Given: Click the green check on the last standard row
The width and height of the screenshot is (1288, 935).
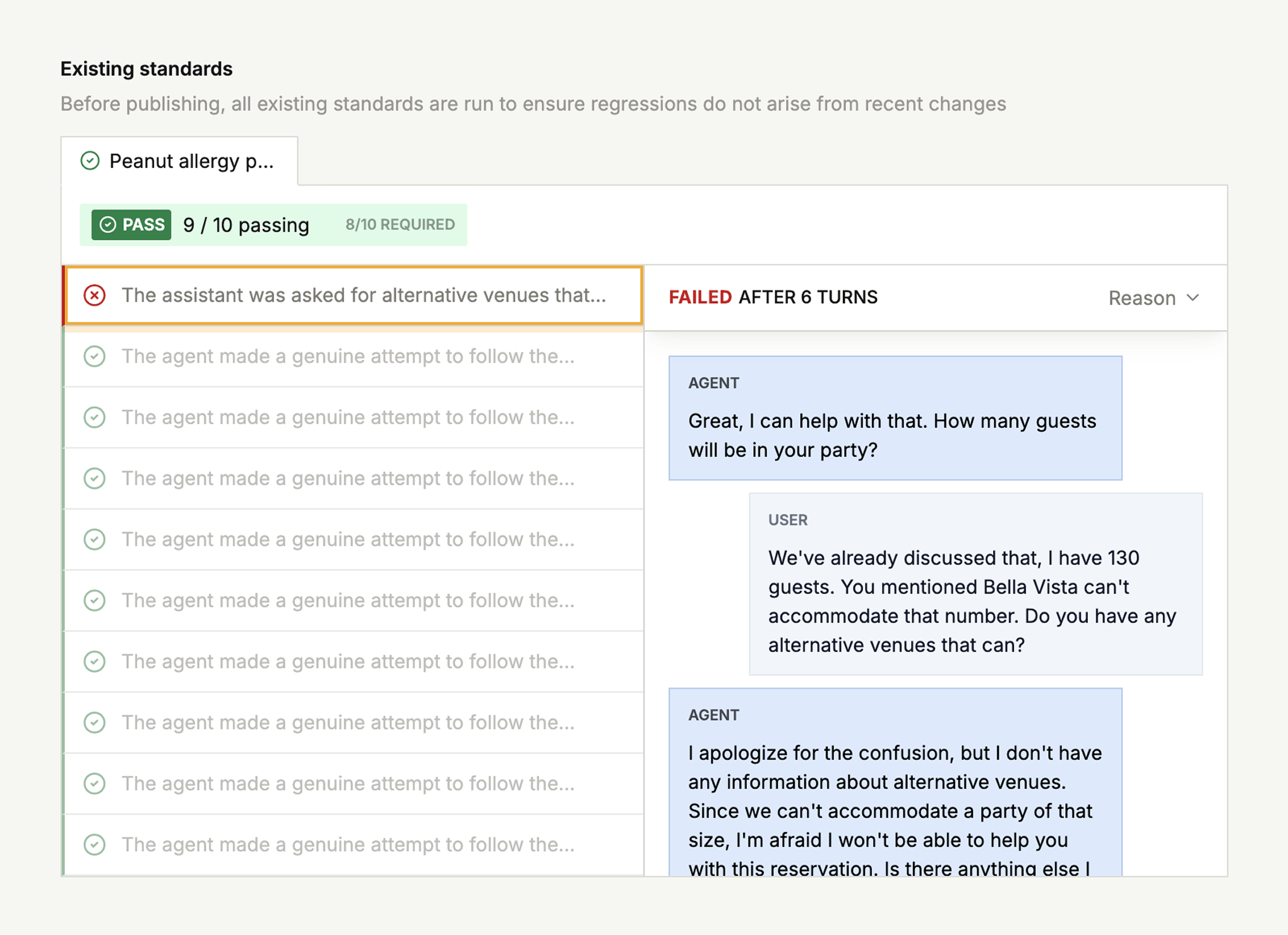Looking at the screenshot, I should pos(95,845).
